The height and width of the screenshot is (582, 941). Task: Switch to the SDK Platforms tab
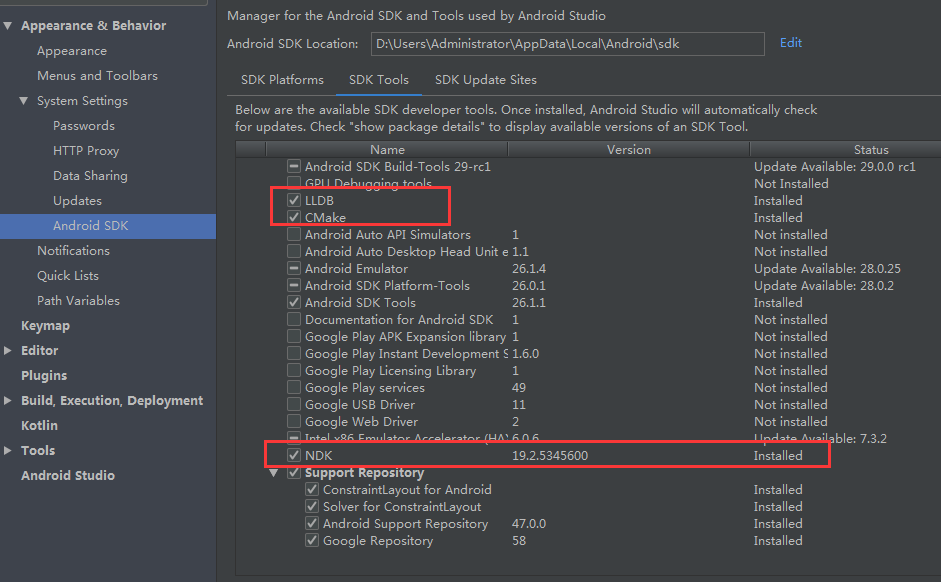(x=281, y=79)
